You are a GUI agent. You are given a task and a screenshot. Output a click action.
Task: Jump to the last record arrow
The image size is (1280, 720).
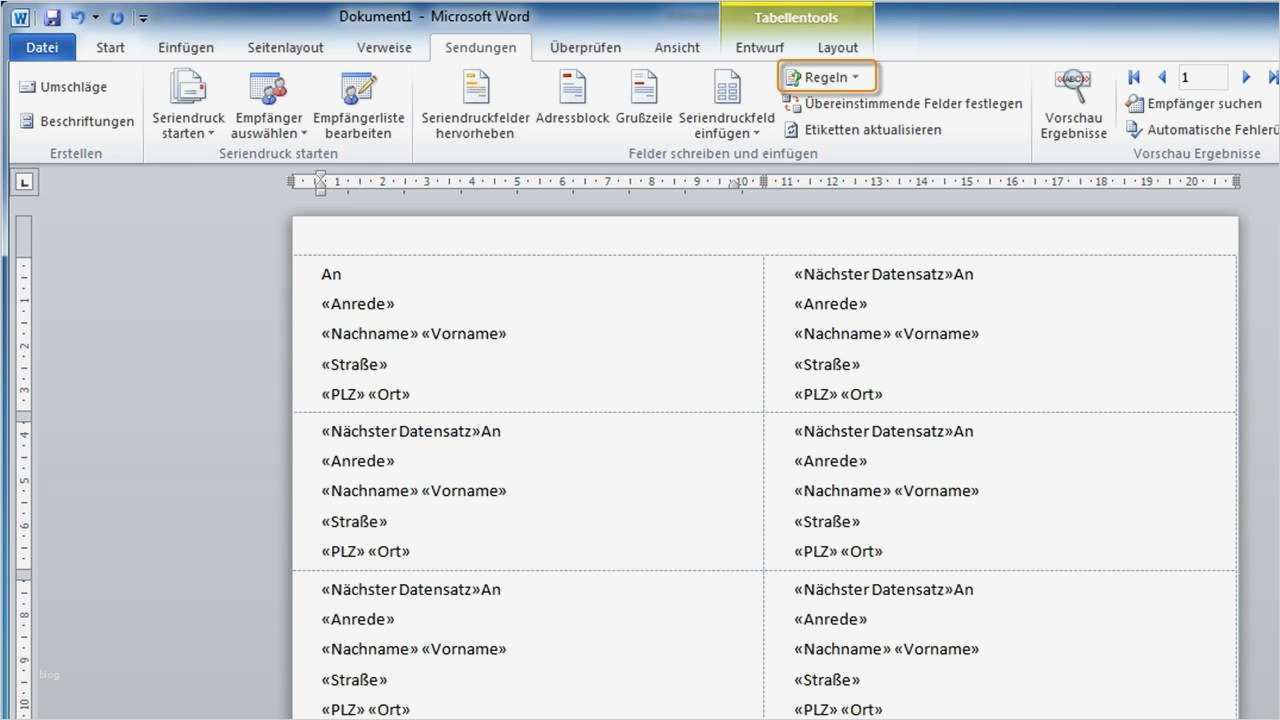tap(1272, 76)
